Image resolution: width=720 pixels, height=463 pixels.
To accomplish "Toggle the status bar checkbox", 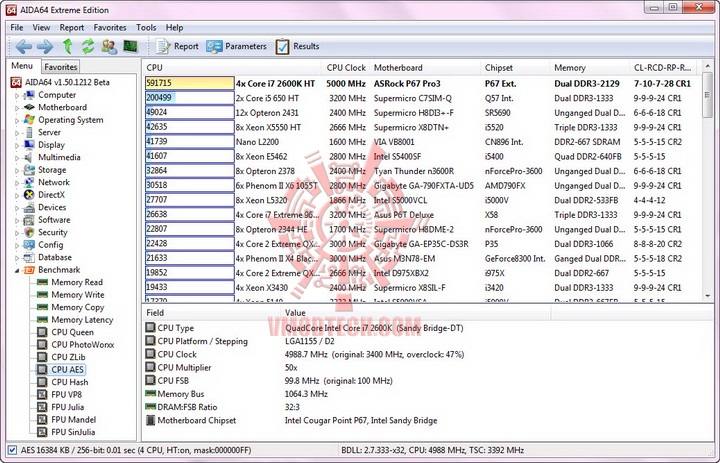I will coord(12,450).
